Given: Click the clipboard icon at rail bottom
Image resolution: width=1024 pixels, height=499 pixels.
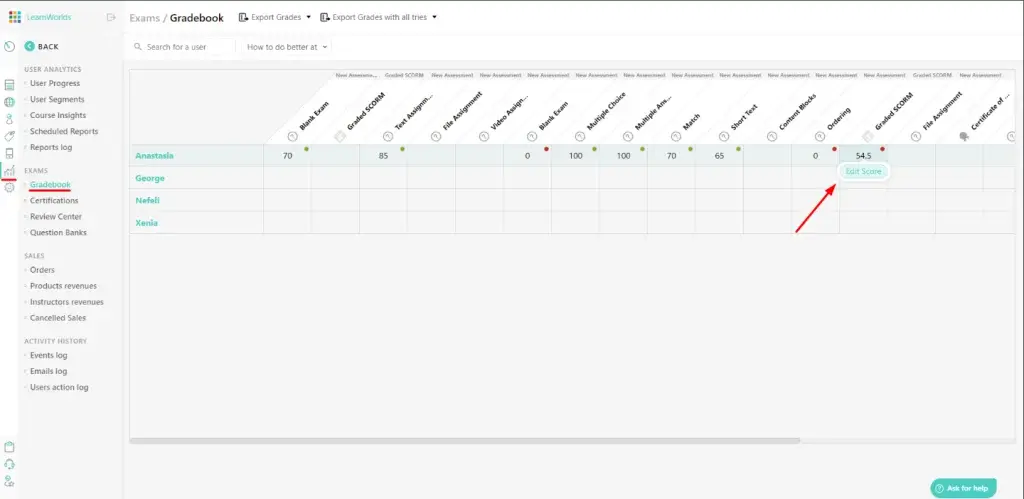Looking at the screenshot, I should (9, 447).
